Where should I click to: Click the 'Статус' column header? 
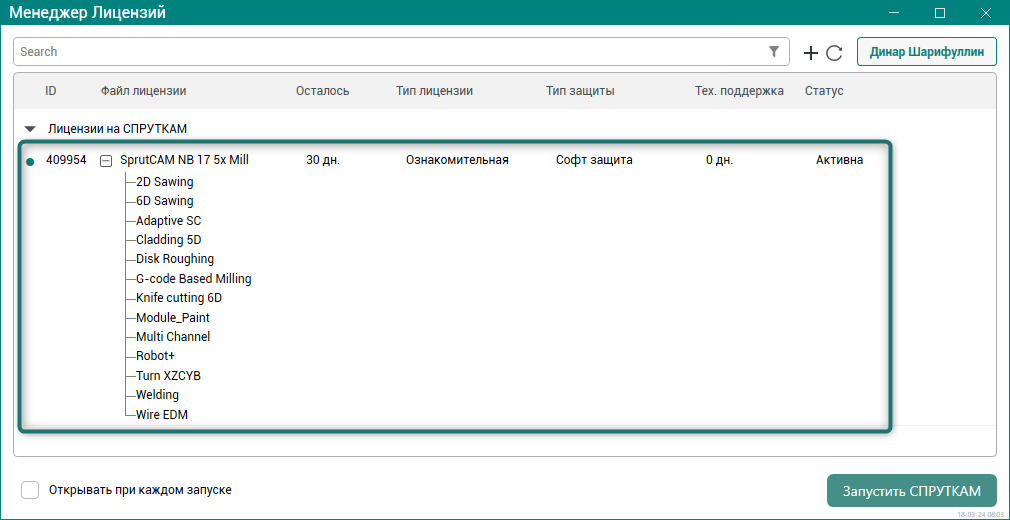[824, 91]
